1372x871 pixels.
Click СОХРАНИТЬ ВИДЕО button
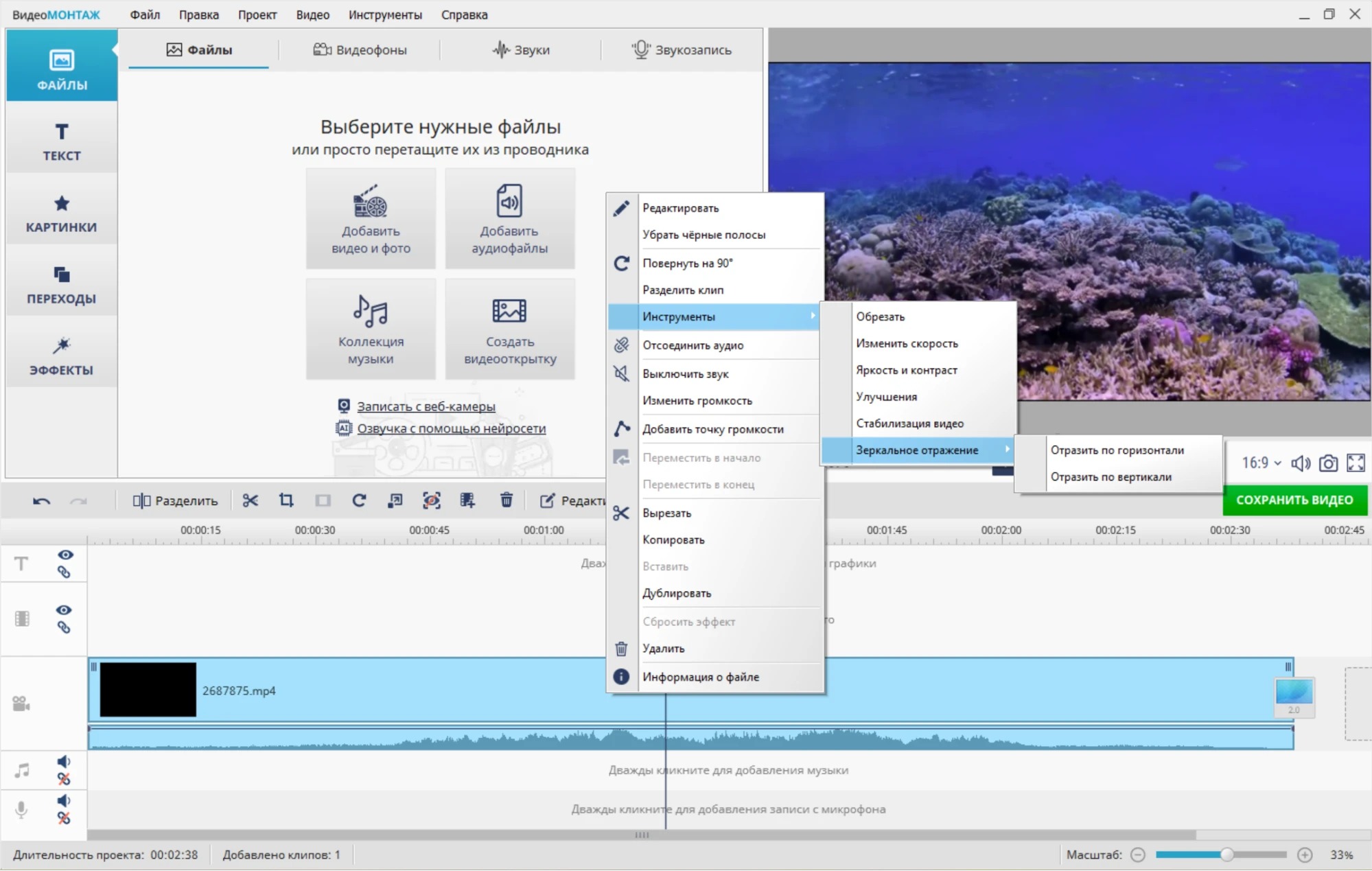click(x=1294, y=500)
